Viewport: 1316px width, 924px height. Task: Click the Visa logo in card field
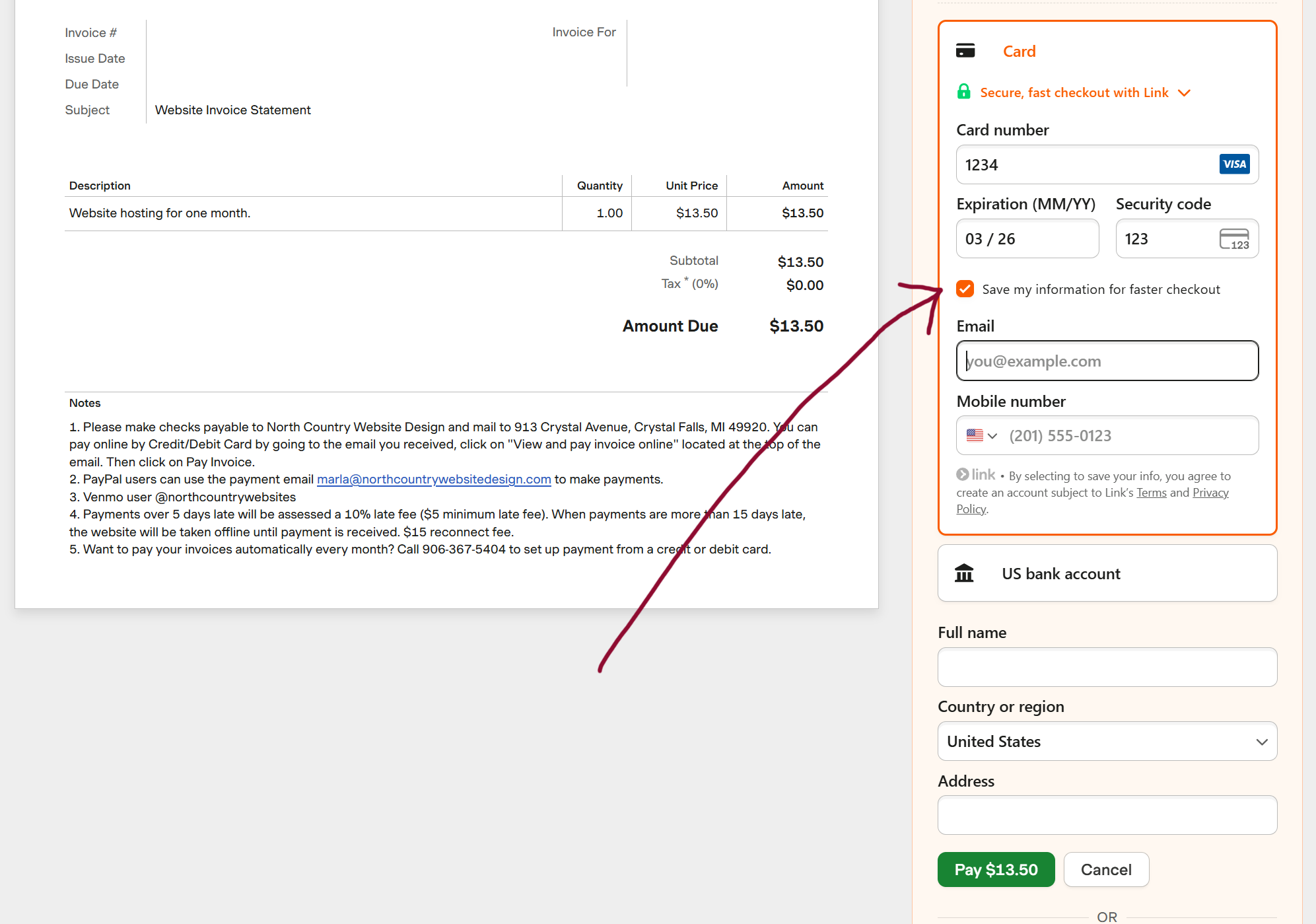[x=1233, y=164]
